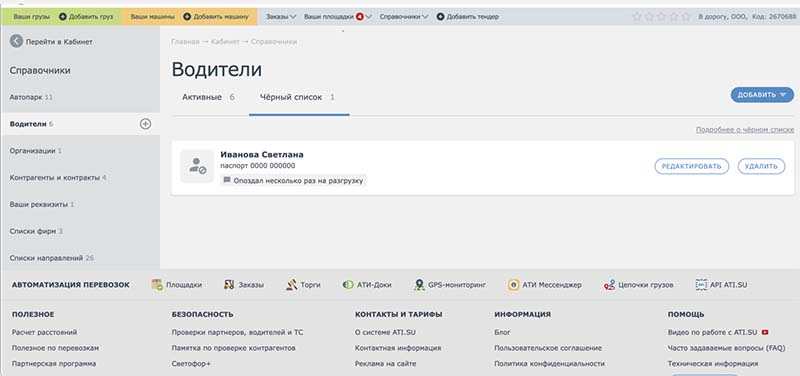Select Ваши реквизиты in the sidebar
This screenshot has width=800, height=376.
[x=42, y=204]
